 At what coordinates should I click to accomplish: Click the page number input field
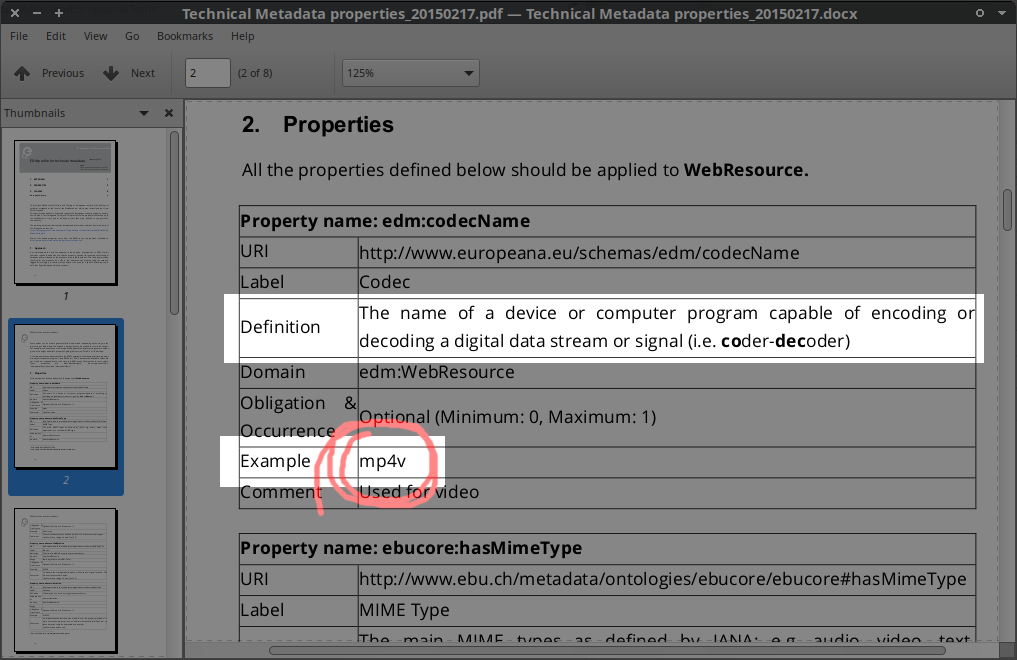[x=208, y=73]
